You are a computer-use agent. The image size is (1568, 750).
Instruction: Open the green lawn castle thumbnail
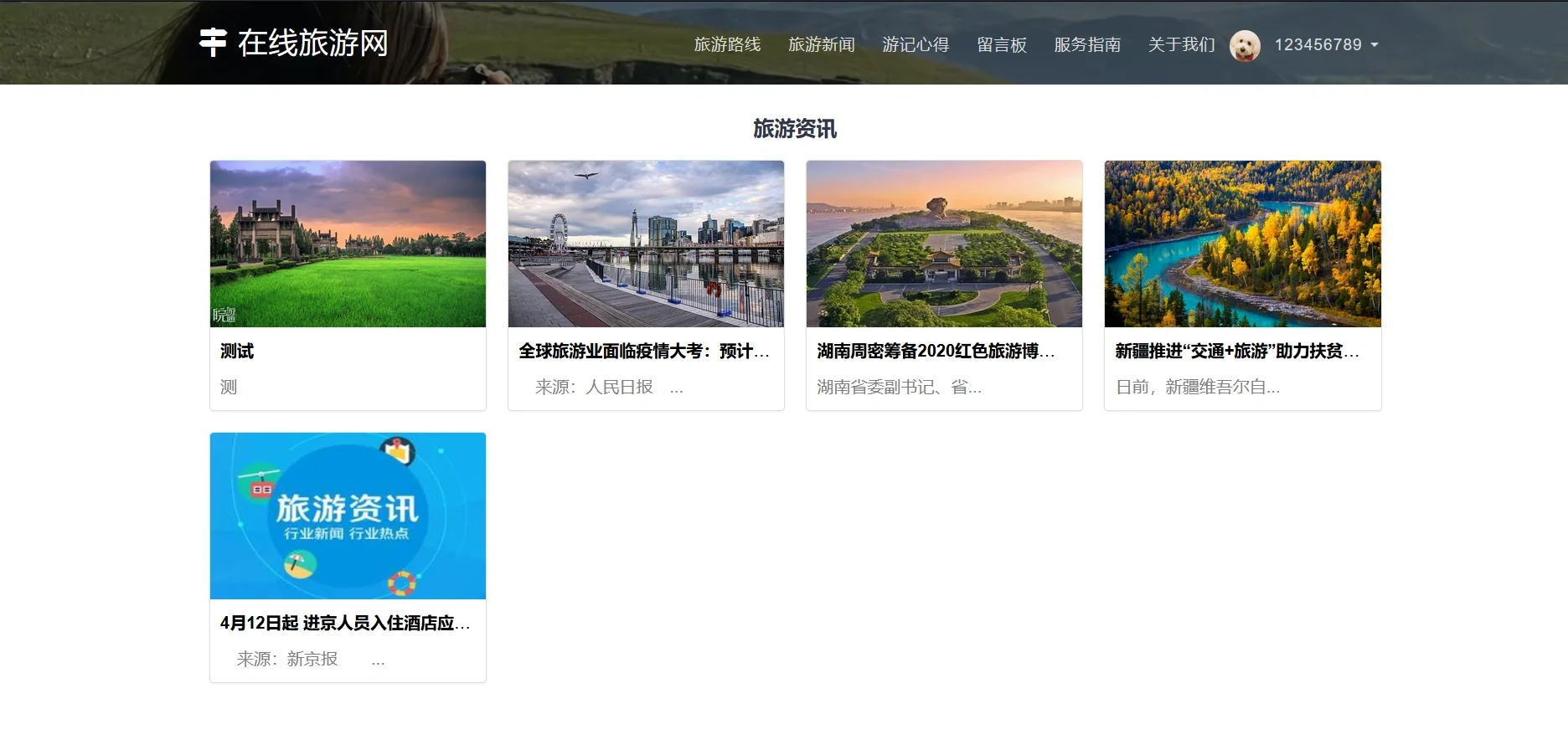click(348, 244)
